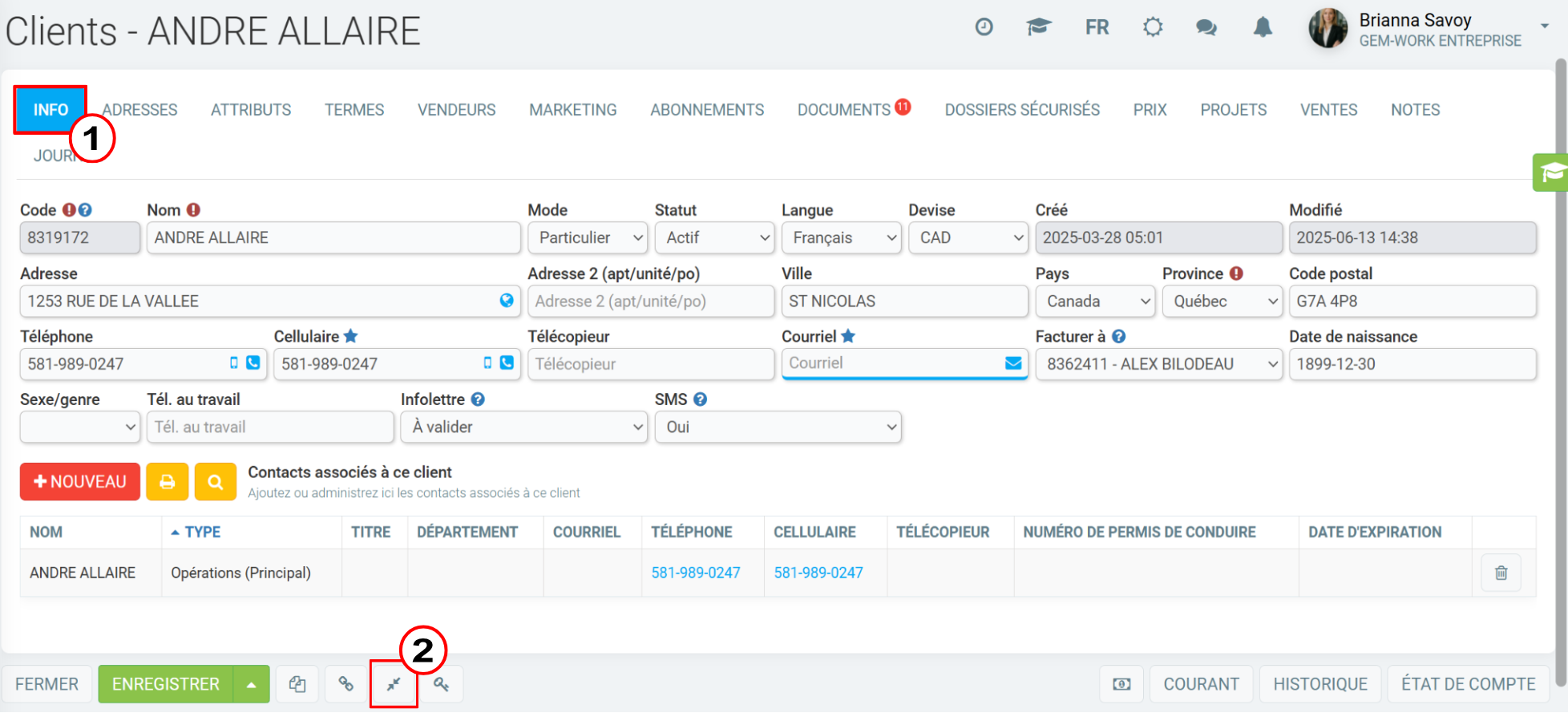1568x713 pixels.
Task: Click the yellow search contacts button
Action: 215,481
